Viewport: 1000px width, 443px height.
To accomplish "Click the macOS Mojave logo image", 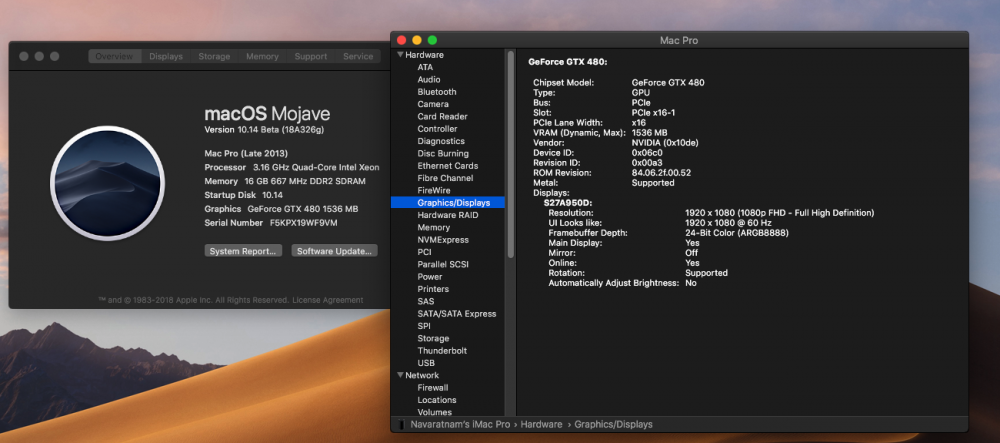I will pos(107,183).
